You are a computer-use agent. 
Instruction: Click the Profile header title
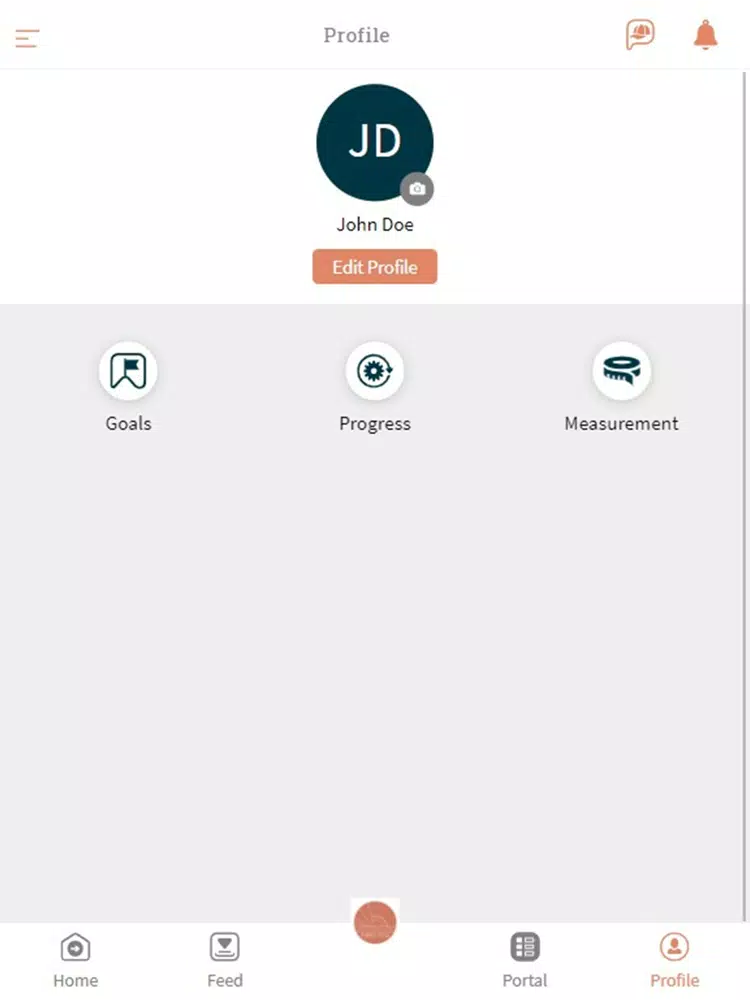(x=357, y=35)
